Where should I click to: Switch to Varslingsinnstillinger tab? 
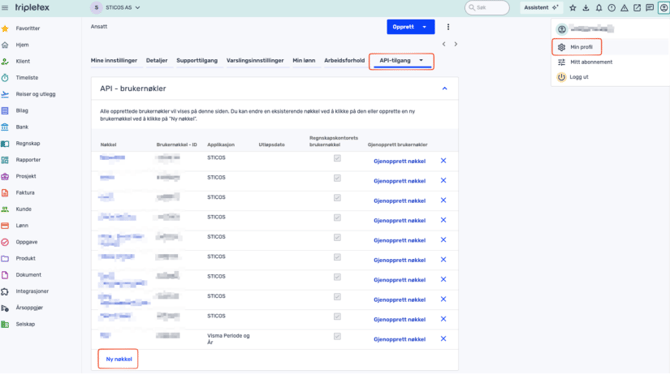pyautogui.click(x=255, y=61)
